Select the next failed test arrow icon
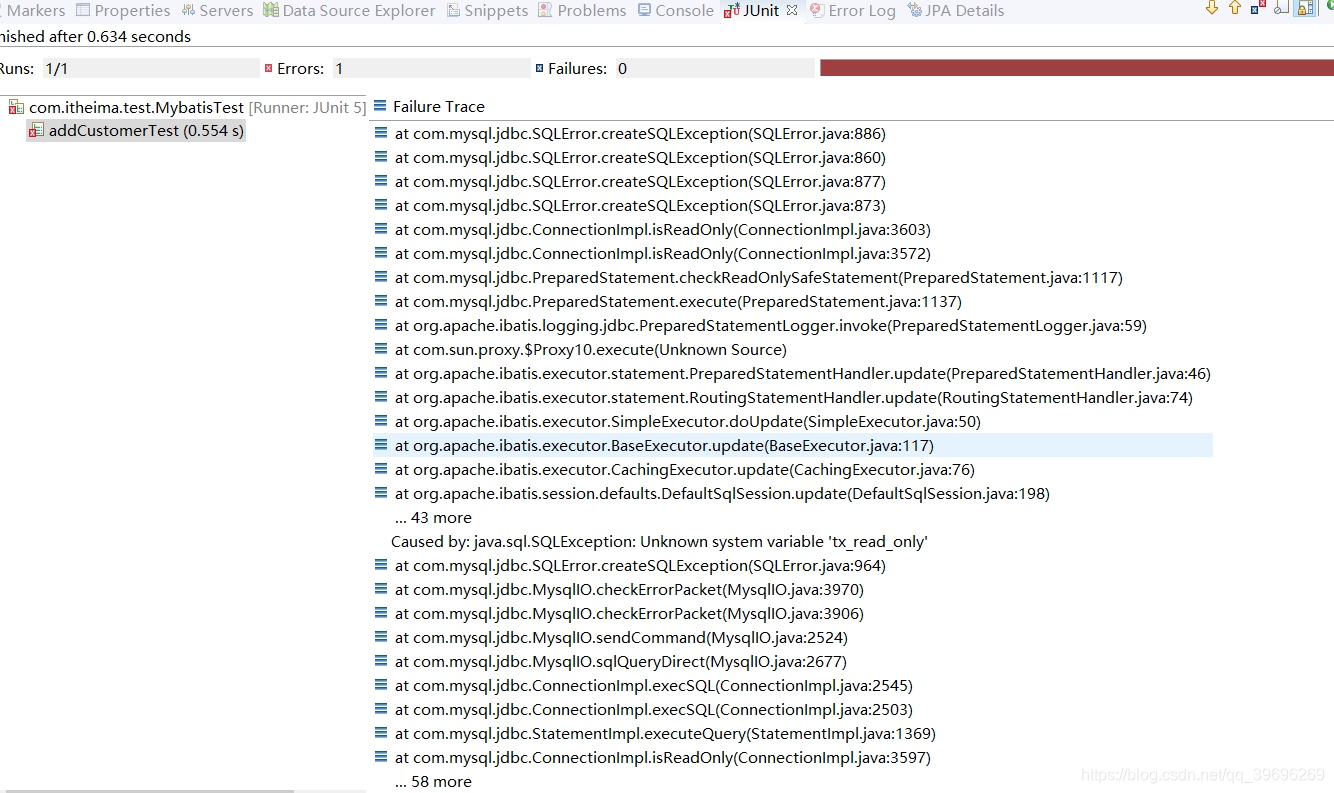Screen dimensions: 1334x793 (1211, 9)
